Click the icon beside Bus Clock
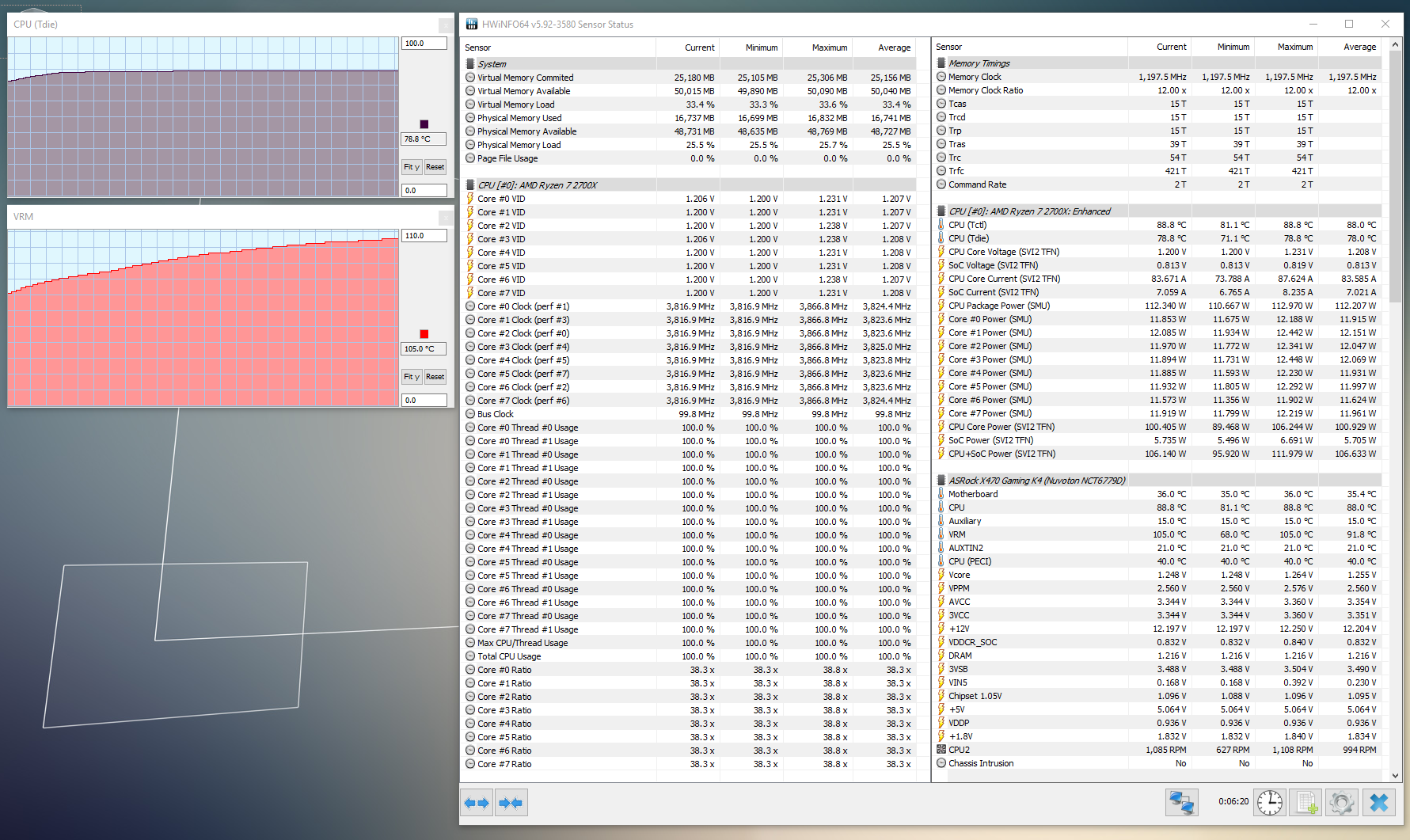 click(x=470, y=414)
